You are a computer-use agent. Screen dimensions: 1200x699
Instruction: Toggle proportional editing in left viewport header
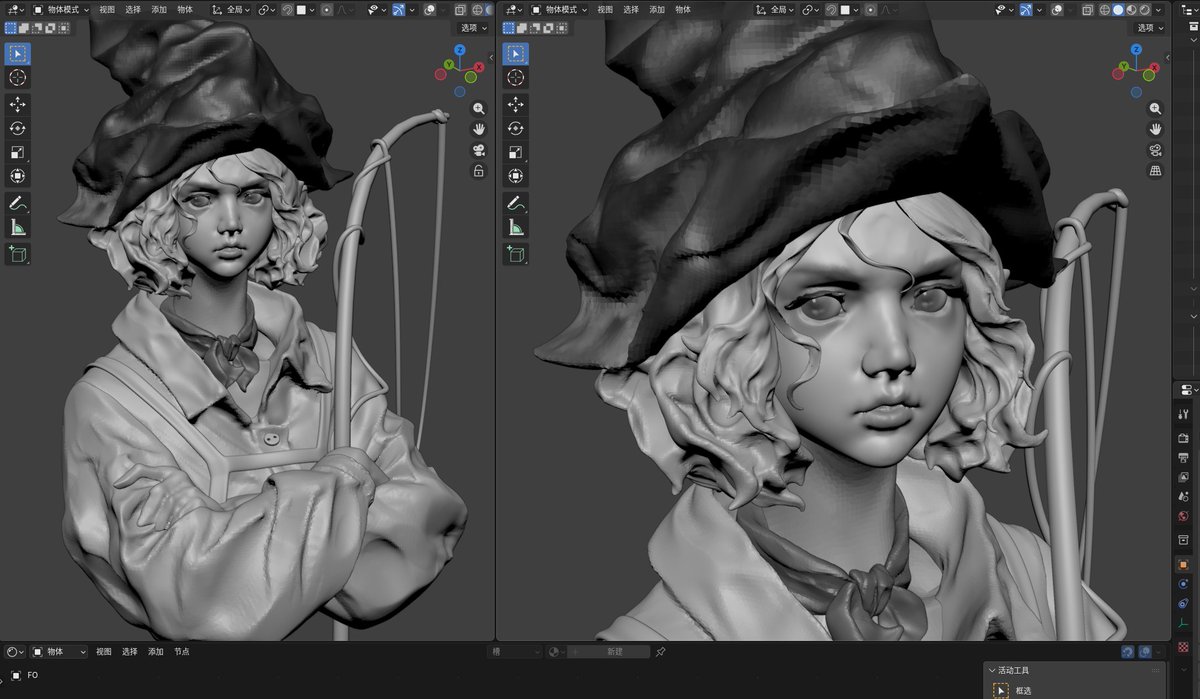coord(326,9)
